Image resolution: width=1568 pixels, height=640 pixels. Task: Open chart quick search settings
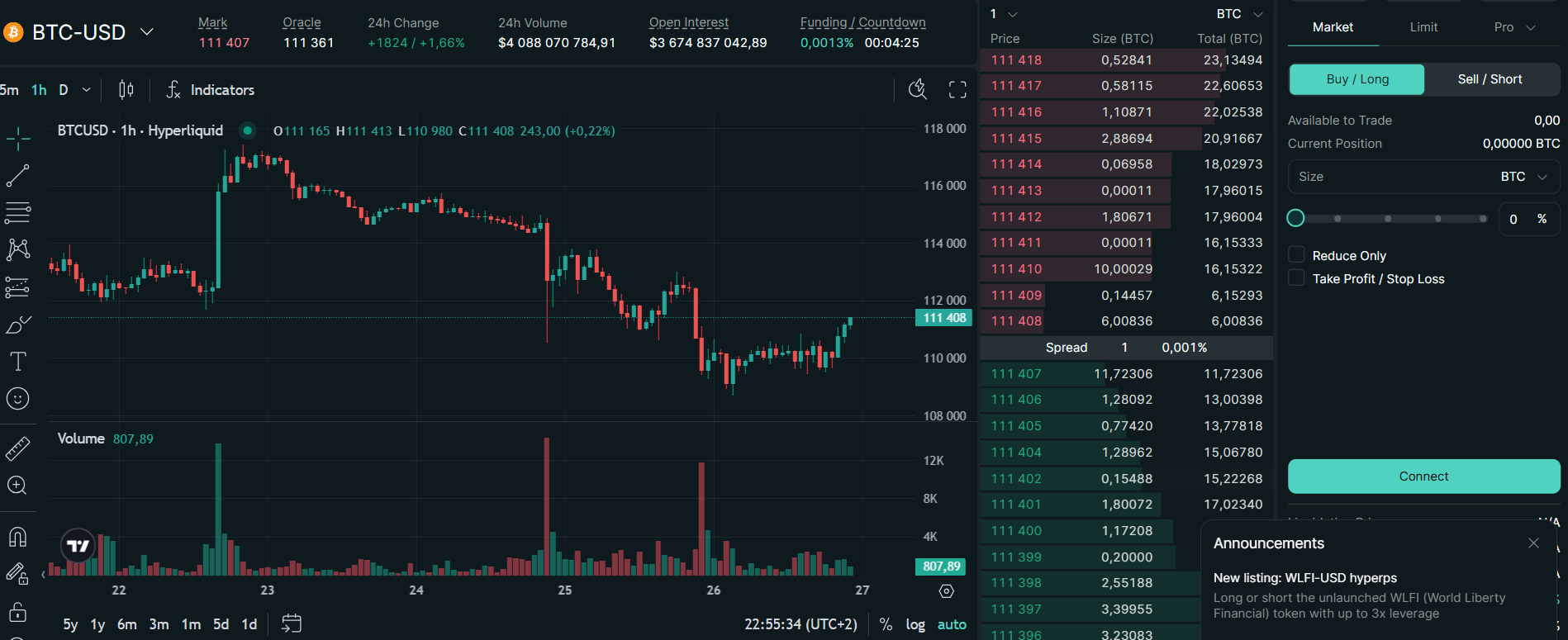(918, 89)
